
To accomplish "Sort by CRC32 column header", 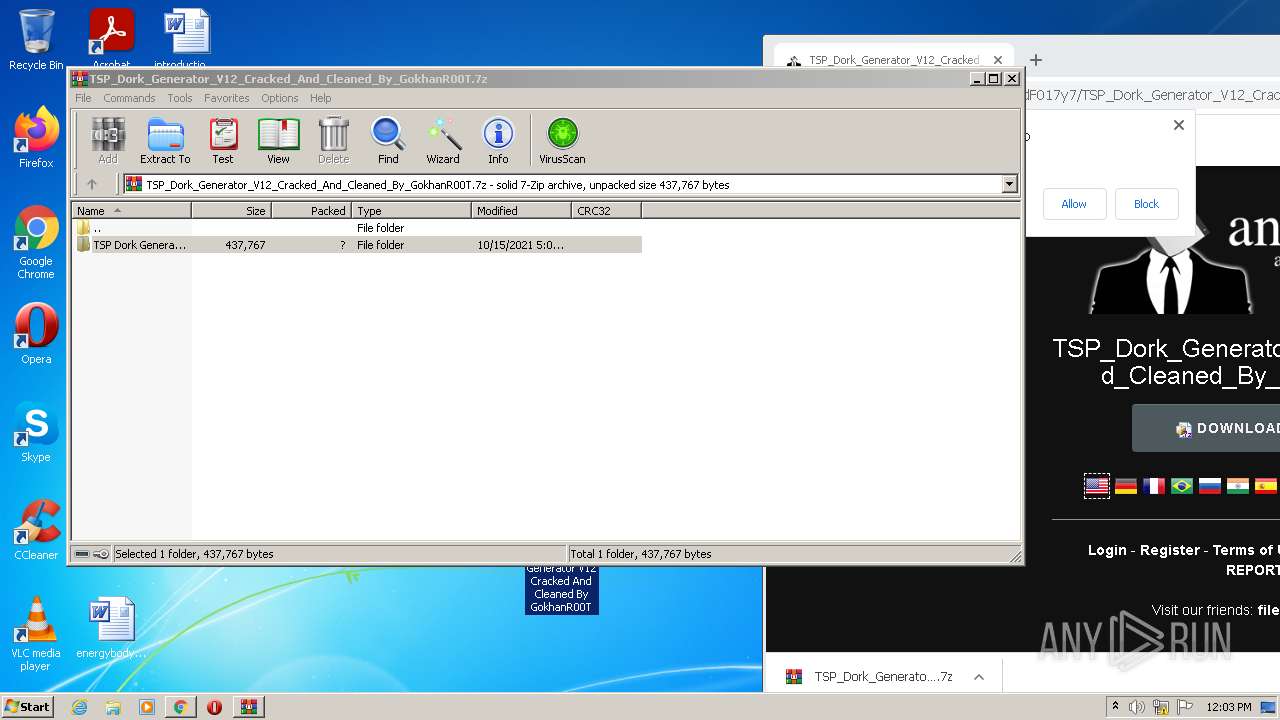I will pos(606,211).
